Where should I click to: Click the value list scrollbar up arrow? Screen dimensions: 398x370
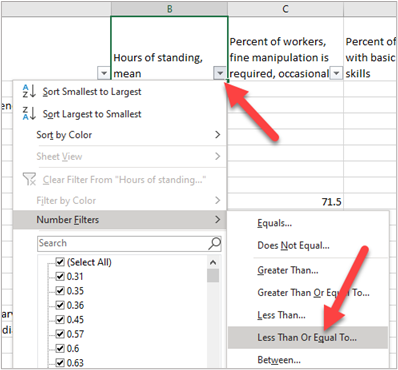(213, 262)
